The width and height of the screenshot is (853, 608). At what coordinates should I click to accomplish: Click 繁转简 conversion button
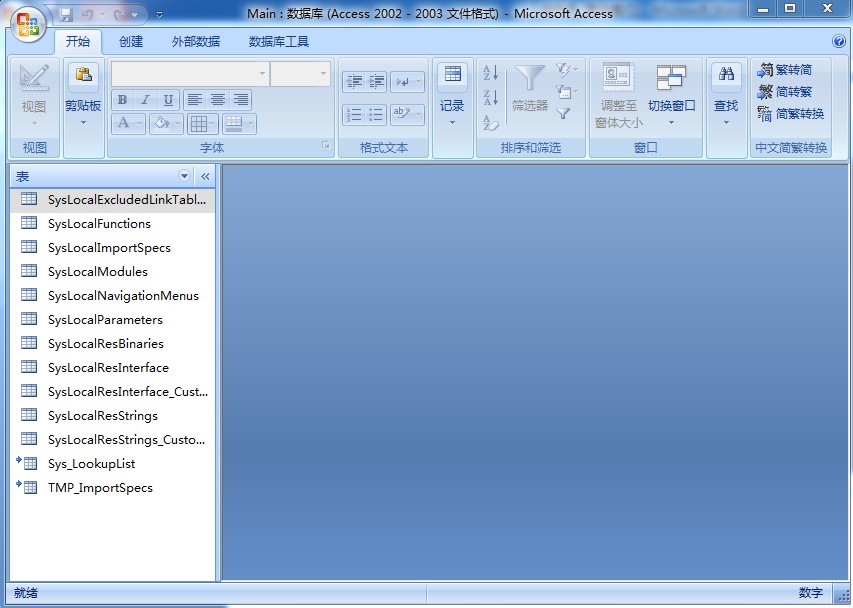(x=784, y=70)
